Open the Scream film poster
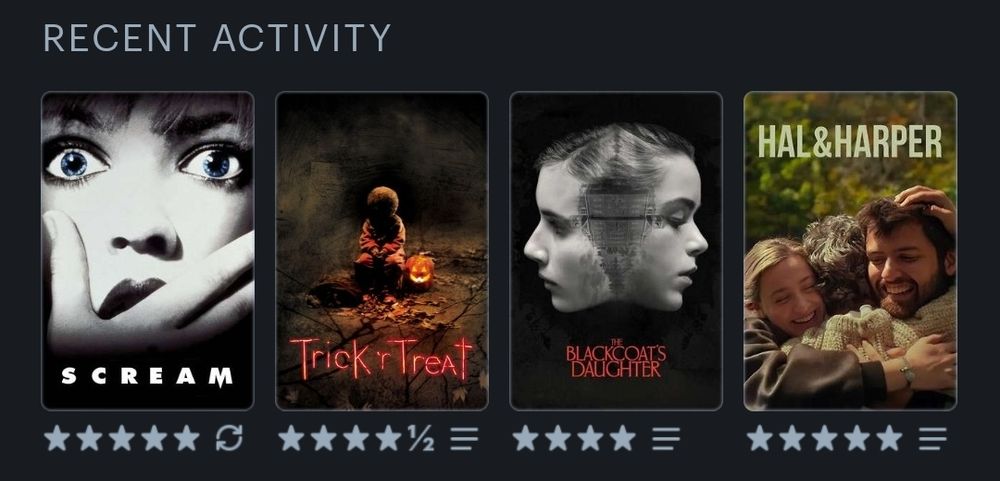This screenshot has width=1000, height=481. coord(147,251)
